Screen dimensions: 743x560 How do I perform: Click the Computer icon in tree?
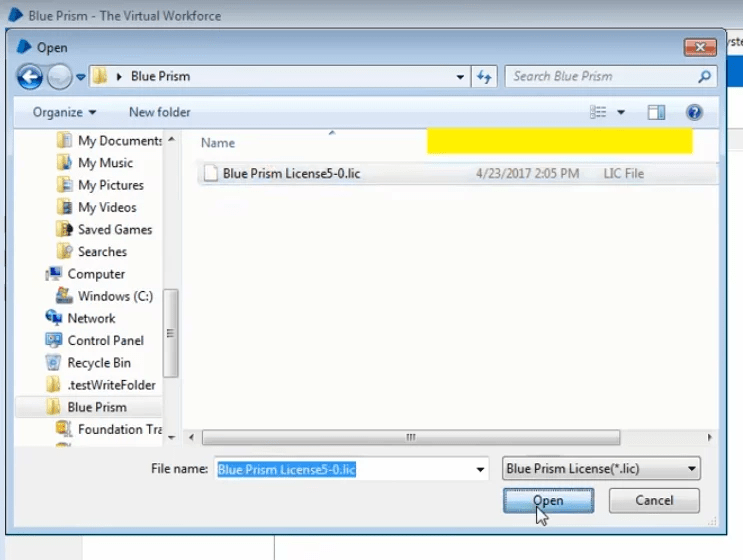coord(54,273)
